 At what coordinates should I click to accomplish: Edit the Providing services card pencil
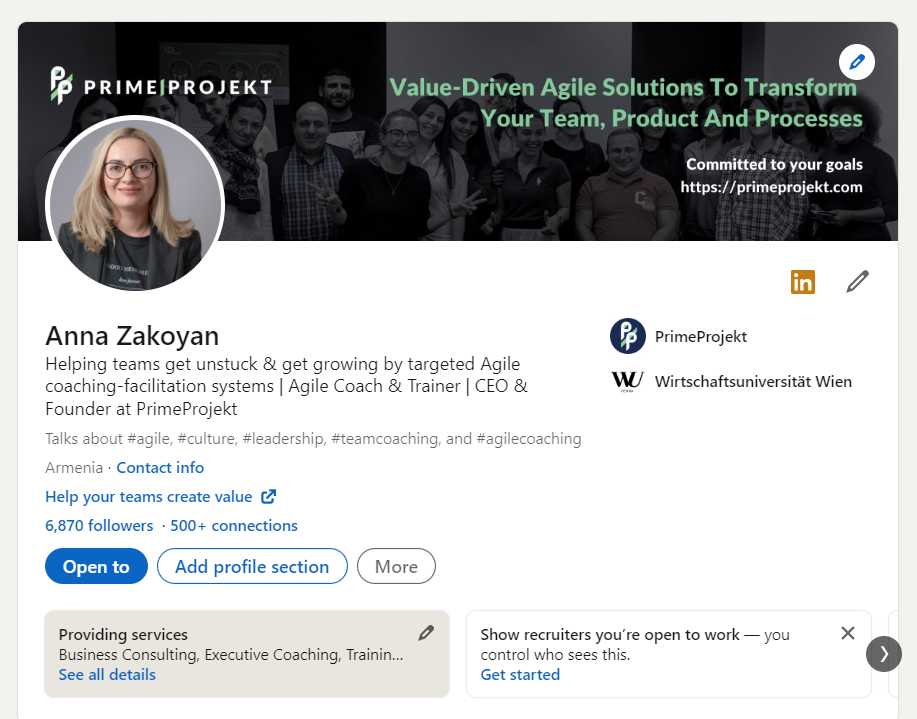[426, 633]
